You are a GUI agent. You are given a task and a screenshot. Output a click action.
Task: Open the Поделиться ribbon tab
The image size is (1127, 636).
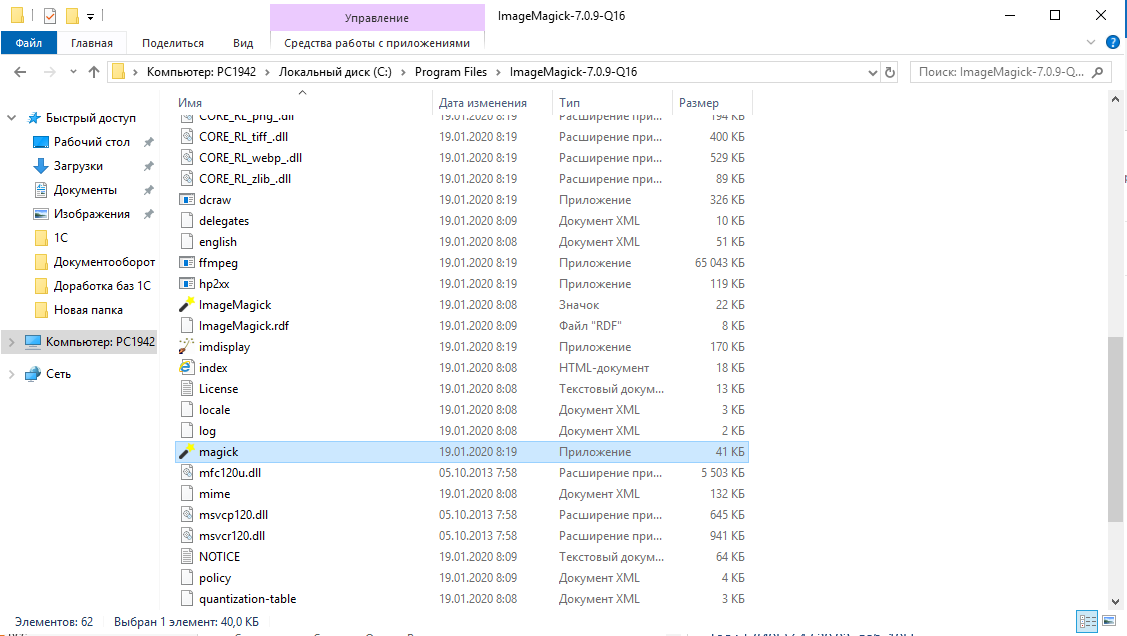[x=172, y=43]
